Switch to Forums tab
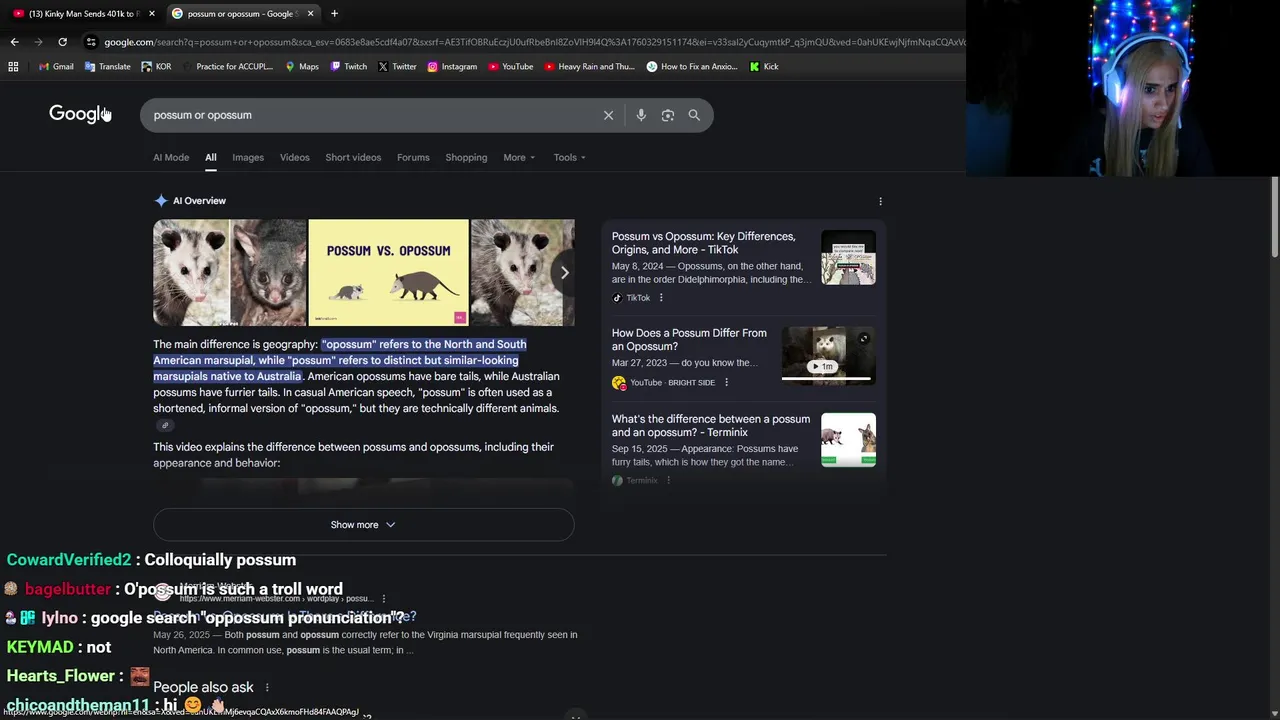The width and height of the screenshot is (1280, 720). pos(413,157)
